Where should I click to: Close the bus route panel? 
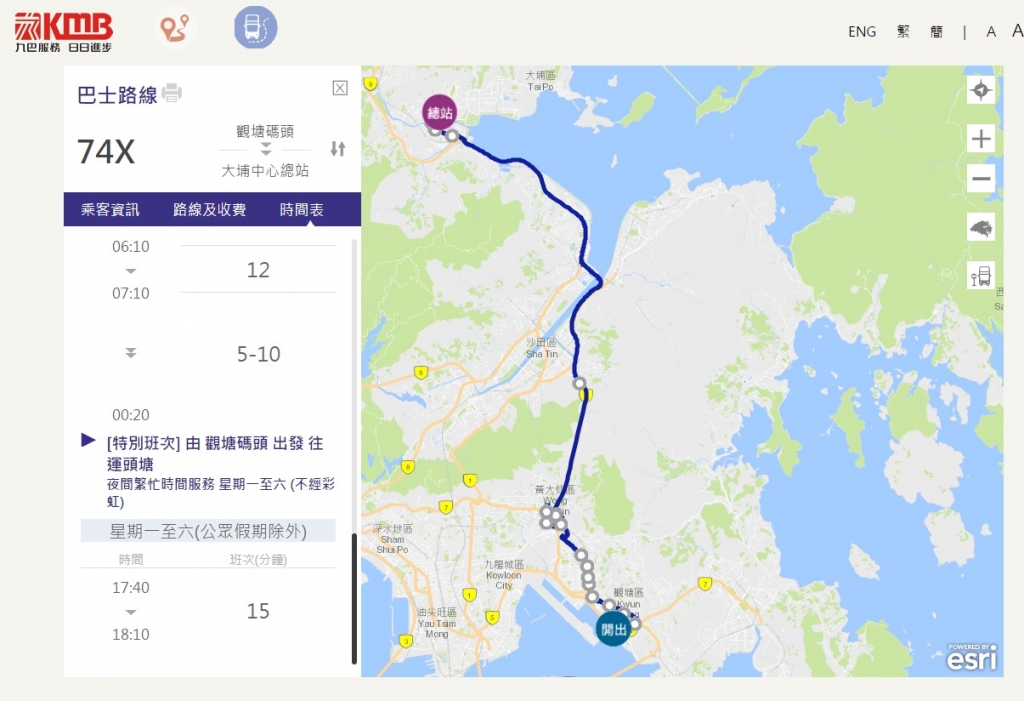[340, 88]
